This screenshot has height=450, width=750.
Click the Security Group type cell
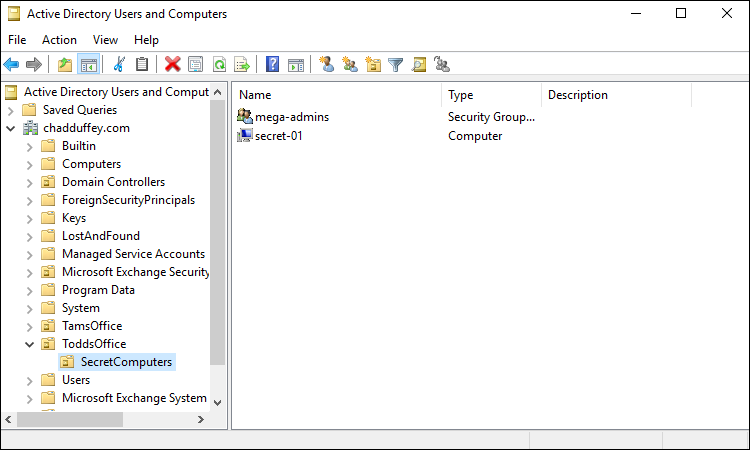491,117
